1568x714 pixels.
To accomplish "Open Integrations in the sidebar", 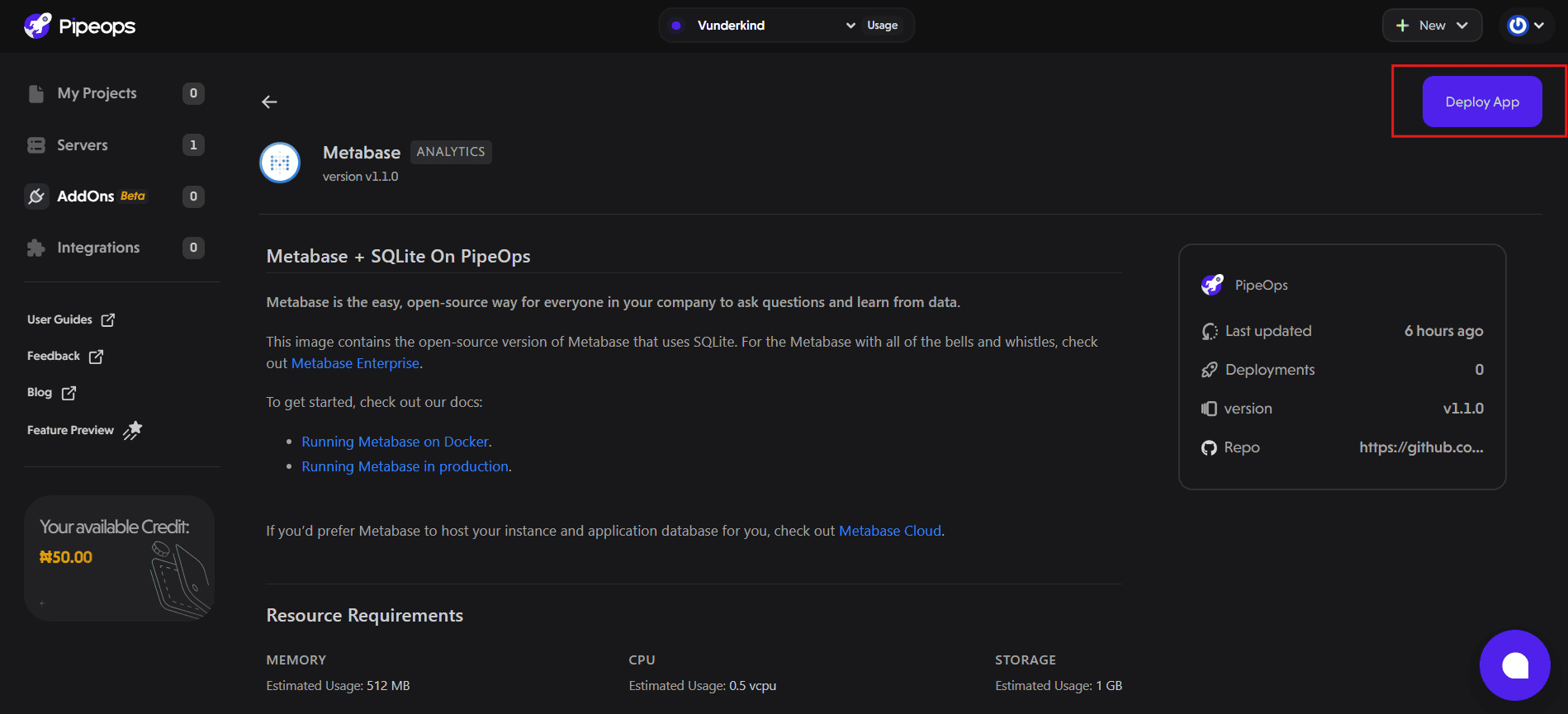I will 98,248.
